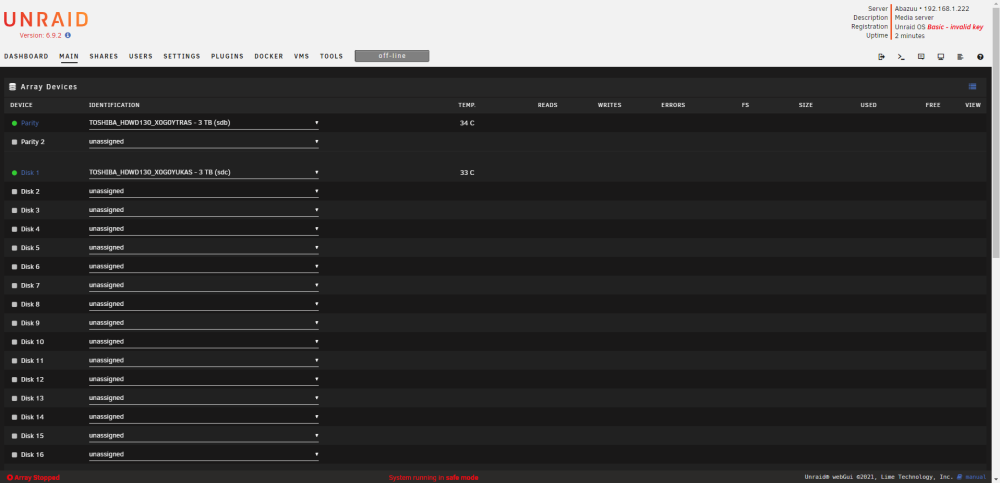The height and width of the screenshot is (483, 1000).
Task: Expand the Disk 2 unassigned dropdown
Action: [x=204, y=191]
